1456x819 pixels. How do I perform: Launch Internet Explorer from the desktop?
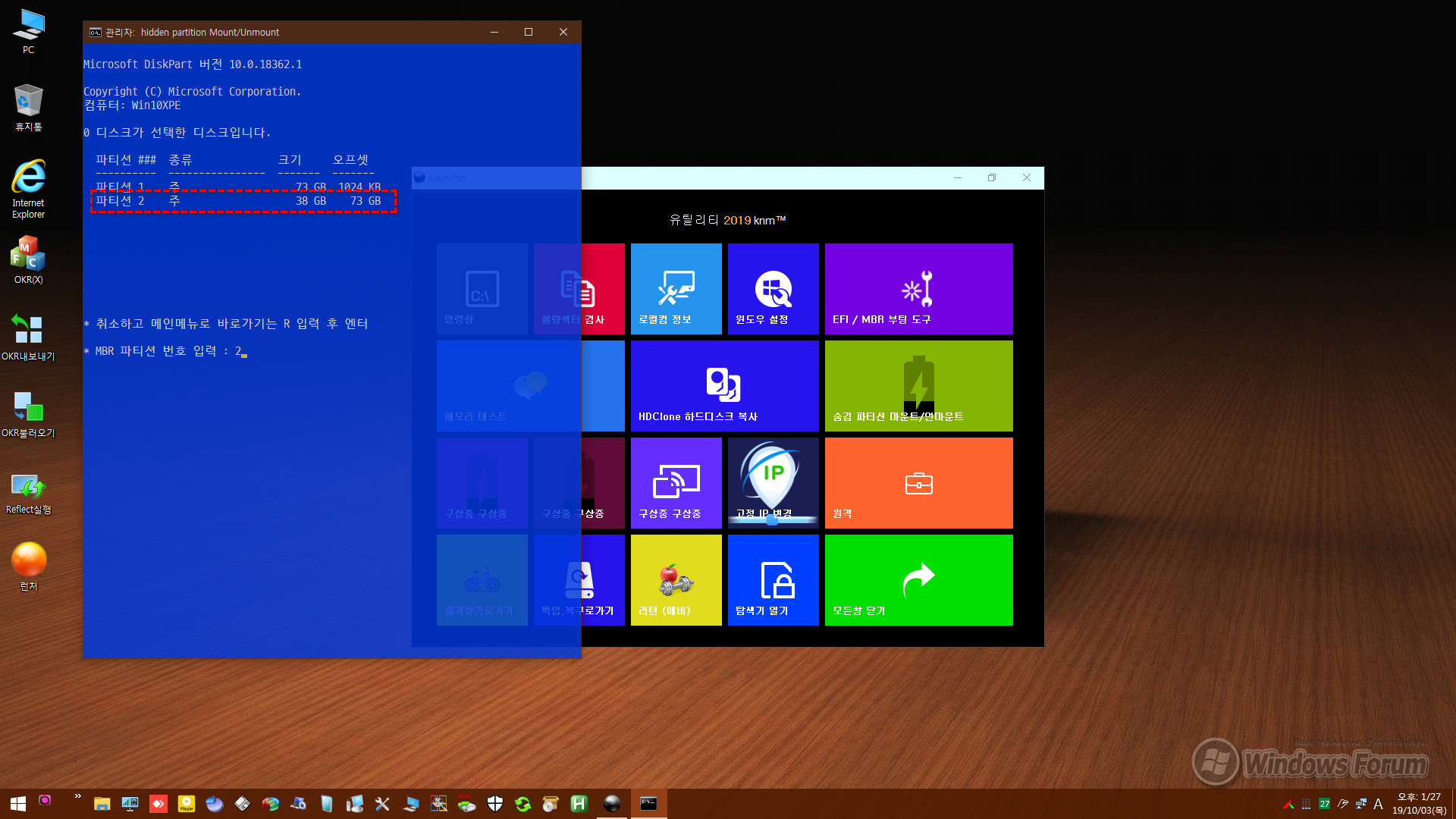click(x=28, y=189)
